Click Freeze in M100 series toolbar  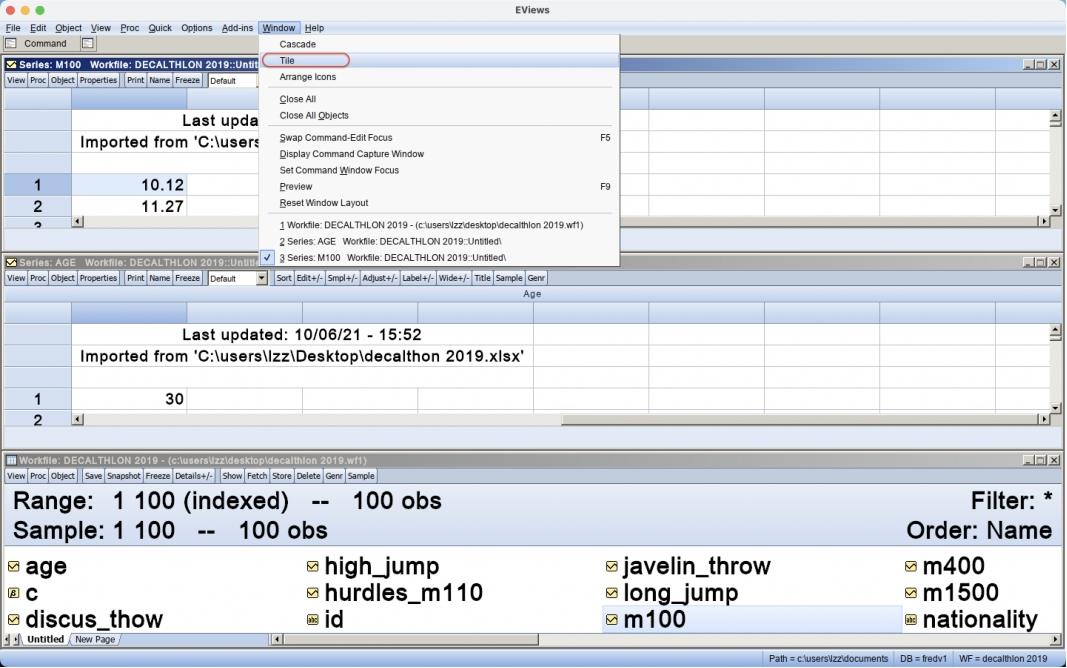coord(188,80)
